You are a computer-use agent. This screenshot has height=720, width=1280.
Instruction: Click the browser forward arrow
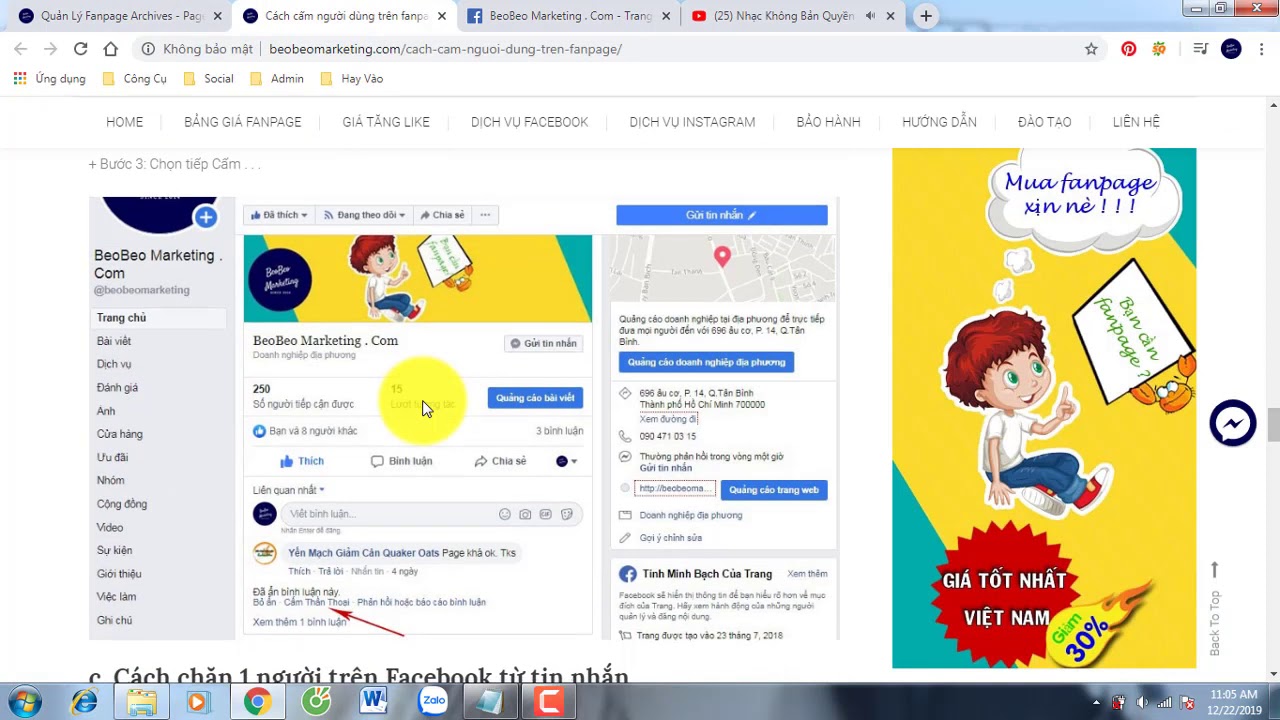click(50, 48)
